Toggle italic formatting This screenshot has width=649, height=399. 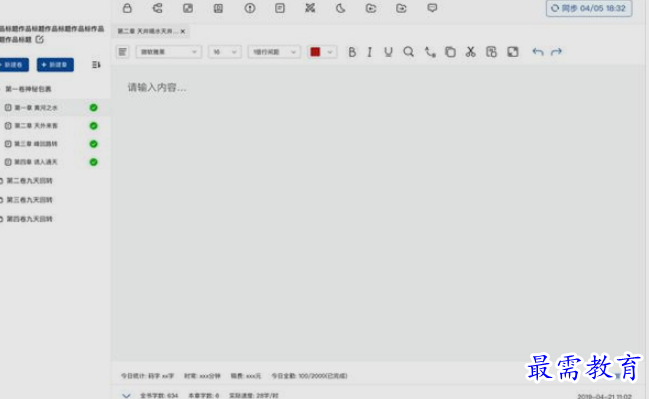click(370, 52)
